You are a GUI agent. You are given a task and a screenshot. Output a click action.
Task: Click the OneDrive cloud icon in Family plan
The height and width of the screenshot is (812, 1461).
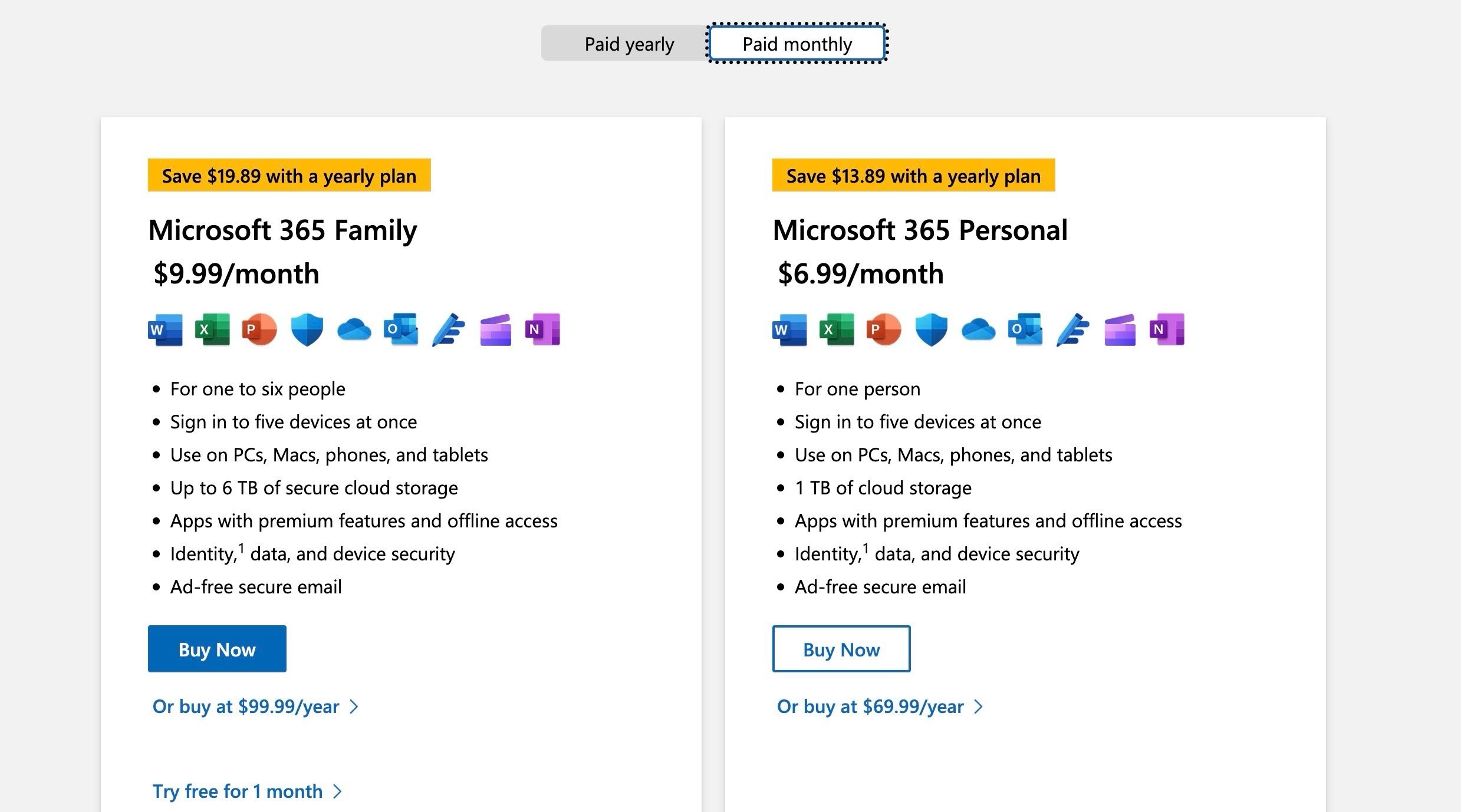pyautogui.click(x=353, y=329)
